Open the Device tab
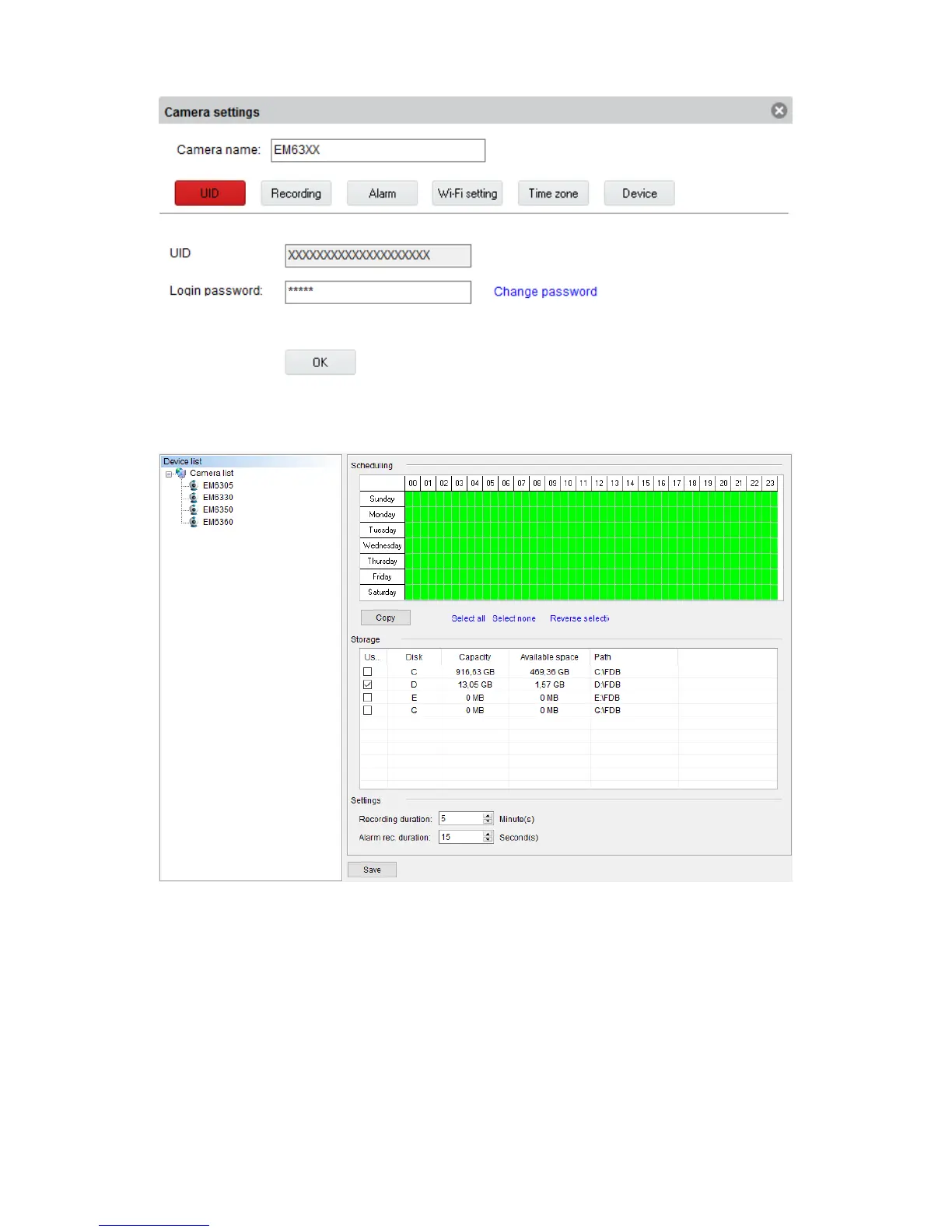 (639, 193)
